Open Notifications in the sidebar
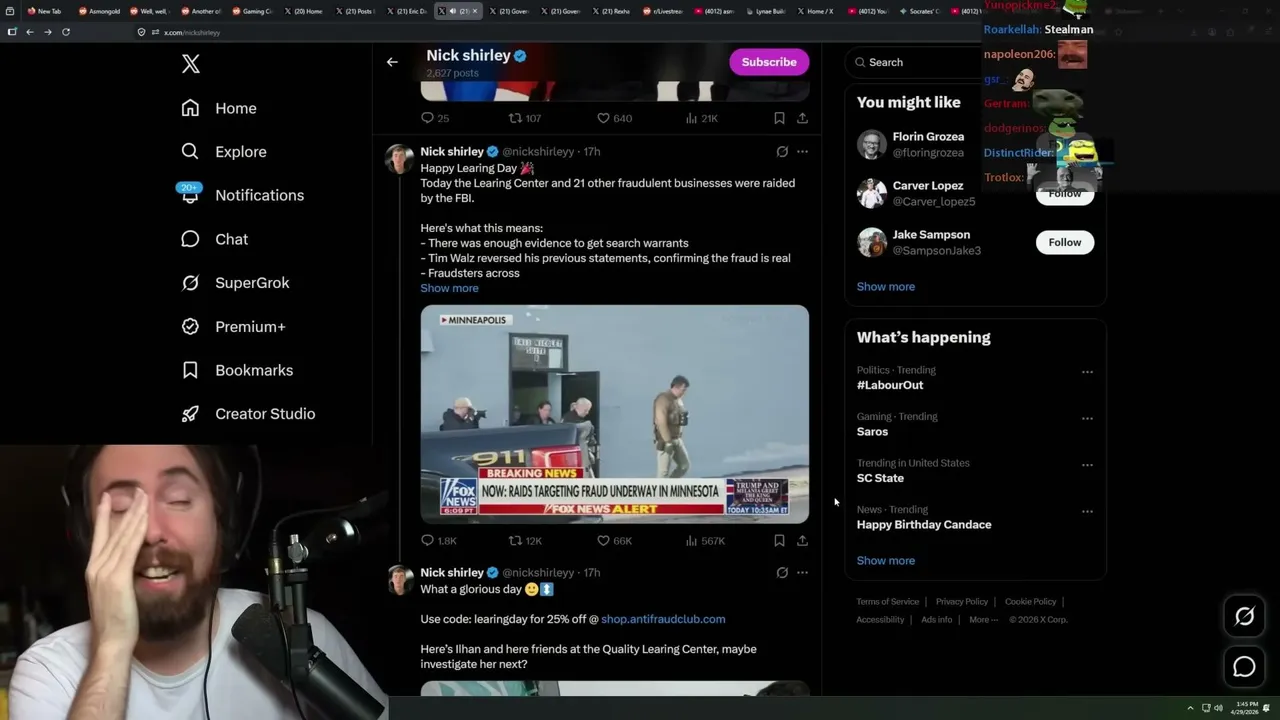This screenshot has height=720, width=1280. click(242, 195)
